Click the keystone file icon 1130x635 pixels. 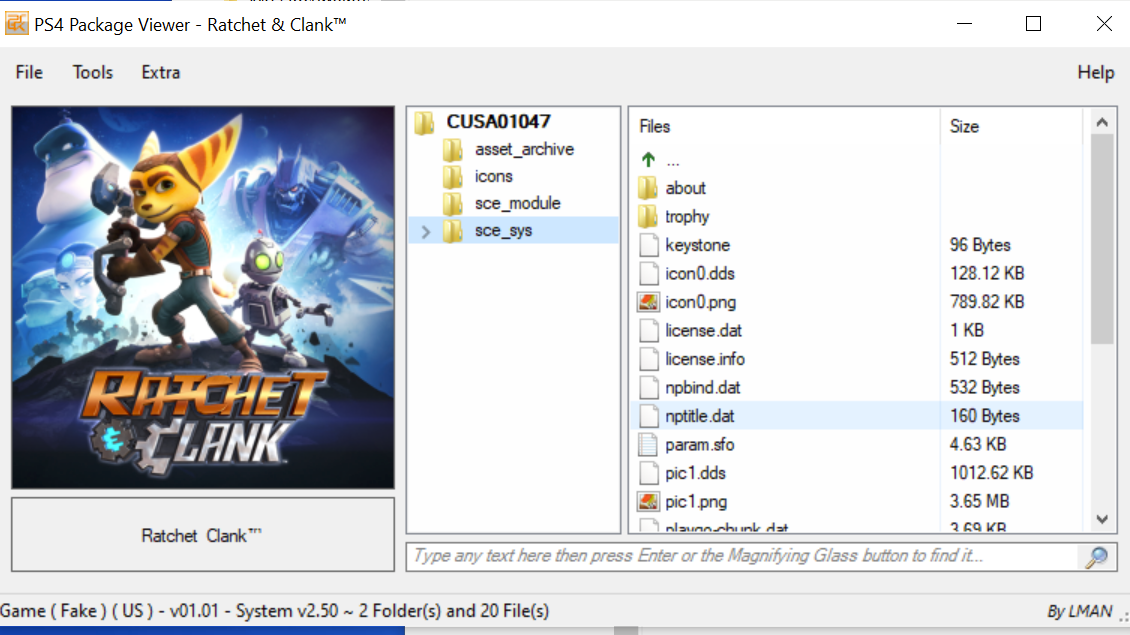tap(649, 245)
